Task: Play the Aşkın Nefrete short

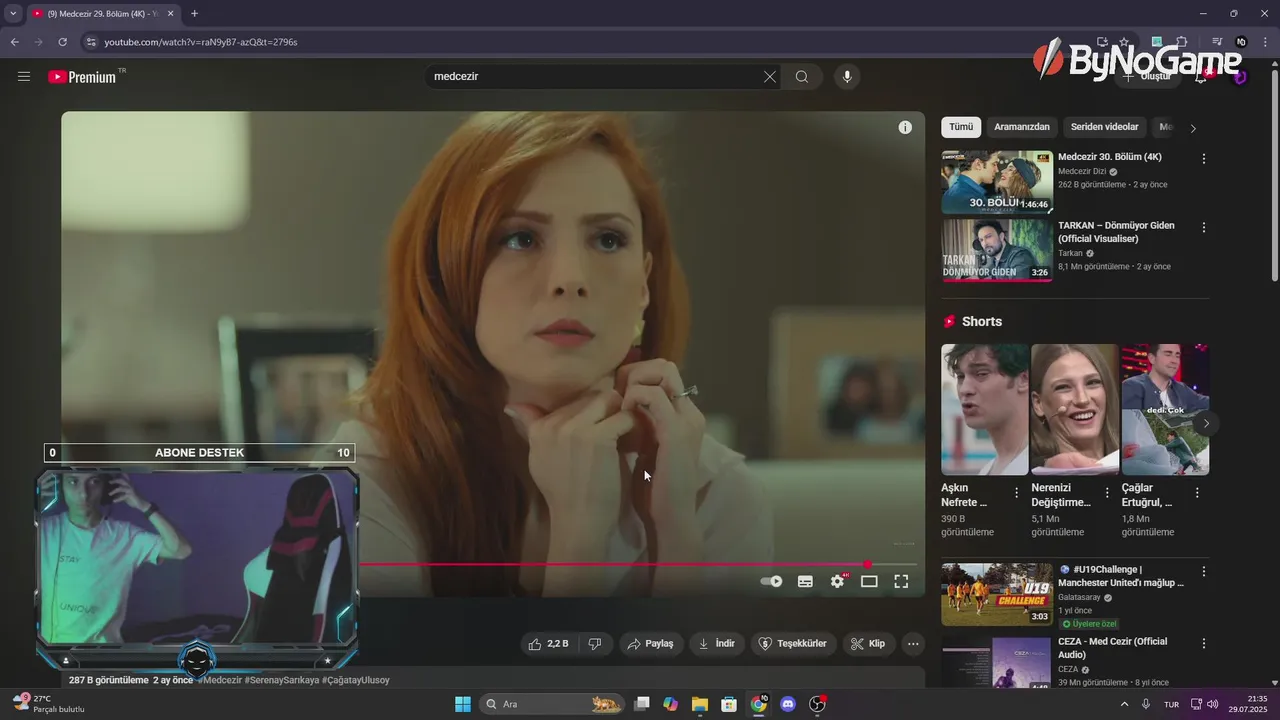Action: click(985, 409)
